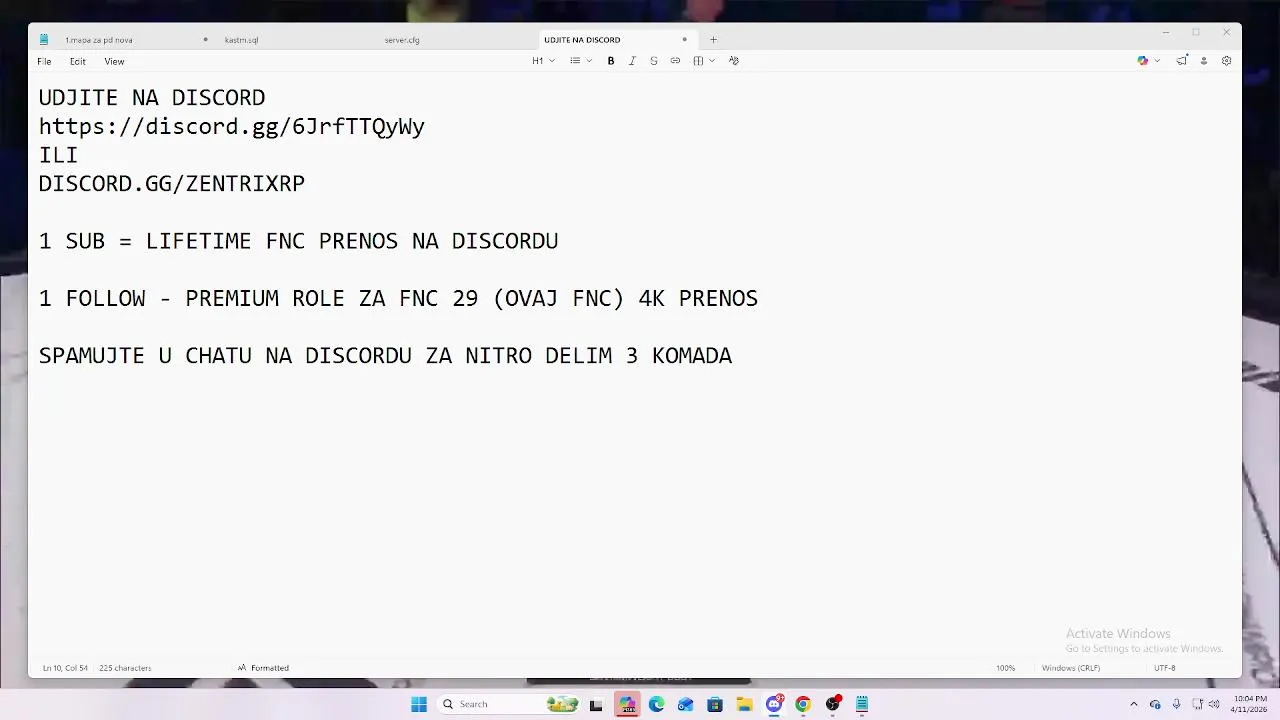Click the discord.gg/6JrfTTQyWy link text
The image size is (1280, 720).
[232, 127]
